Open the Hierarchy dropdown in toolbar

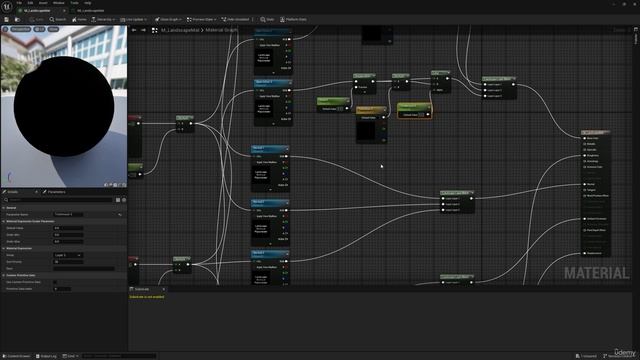pyautogui.click(x=103, y=19)
